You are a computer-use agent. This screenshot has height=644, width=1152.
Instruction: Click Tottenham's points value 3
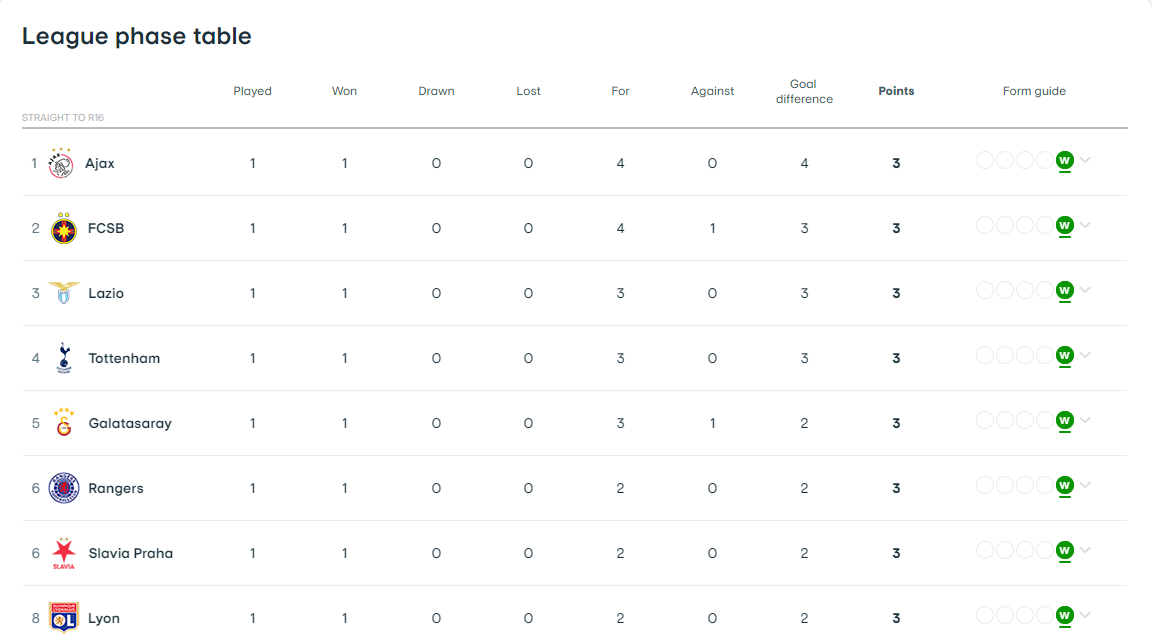coord(896,358)
